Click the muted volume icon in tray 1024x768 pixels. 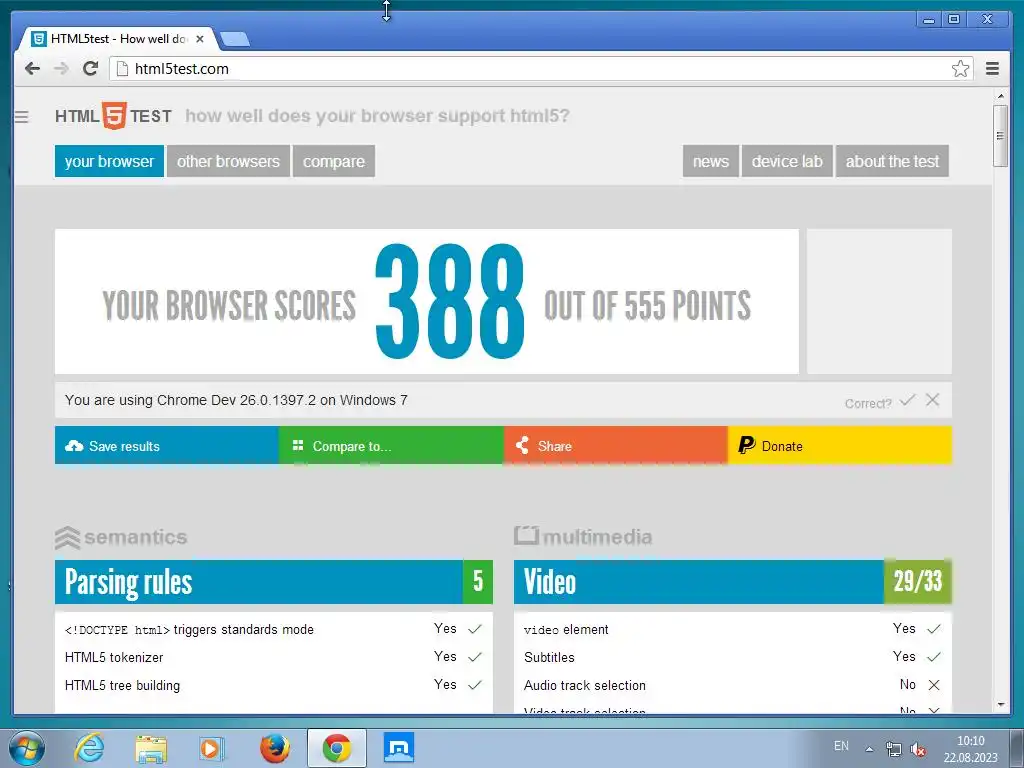coord(918,749)
